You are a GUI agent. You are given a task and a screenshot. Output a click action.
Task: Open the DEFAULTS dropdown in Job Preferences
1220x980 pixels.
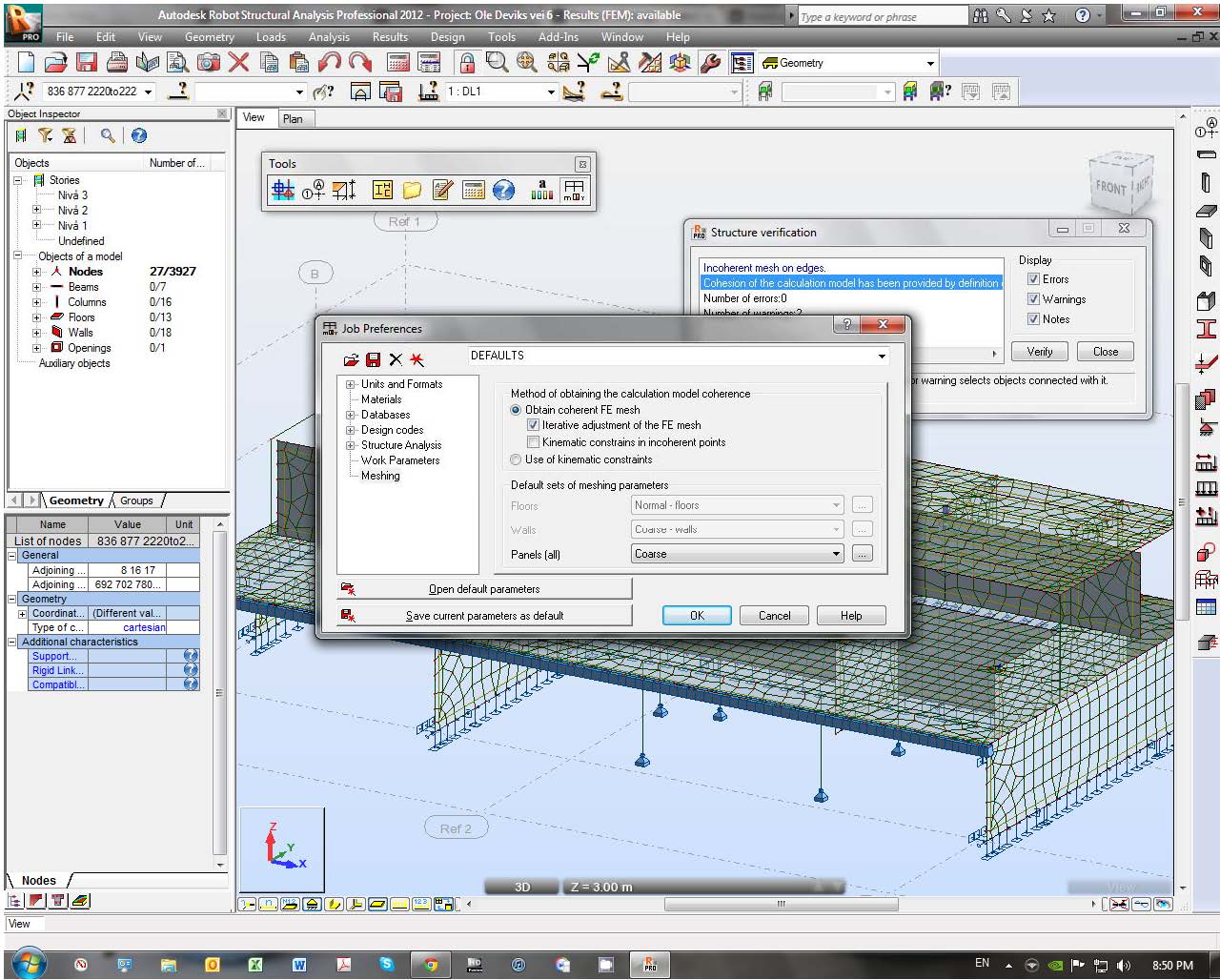pos(882,356)
